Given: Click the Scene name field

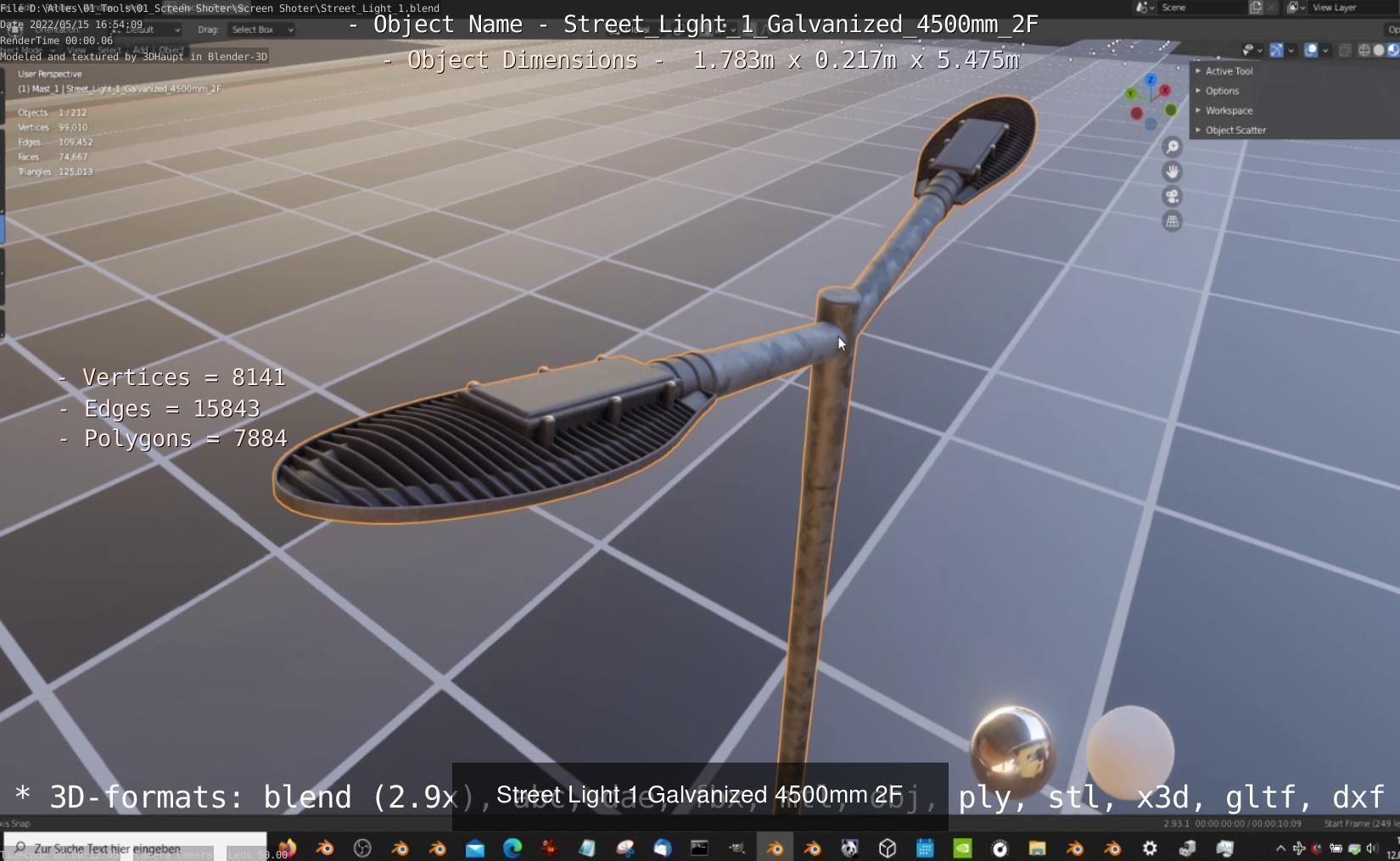Looking at the screenshot, I should coord(1202,7).
